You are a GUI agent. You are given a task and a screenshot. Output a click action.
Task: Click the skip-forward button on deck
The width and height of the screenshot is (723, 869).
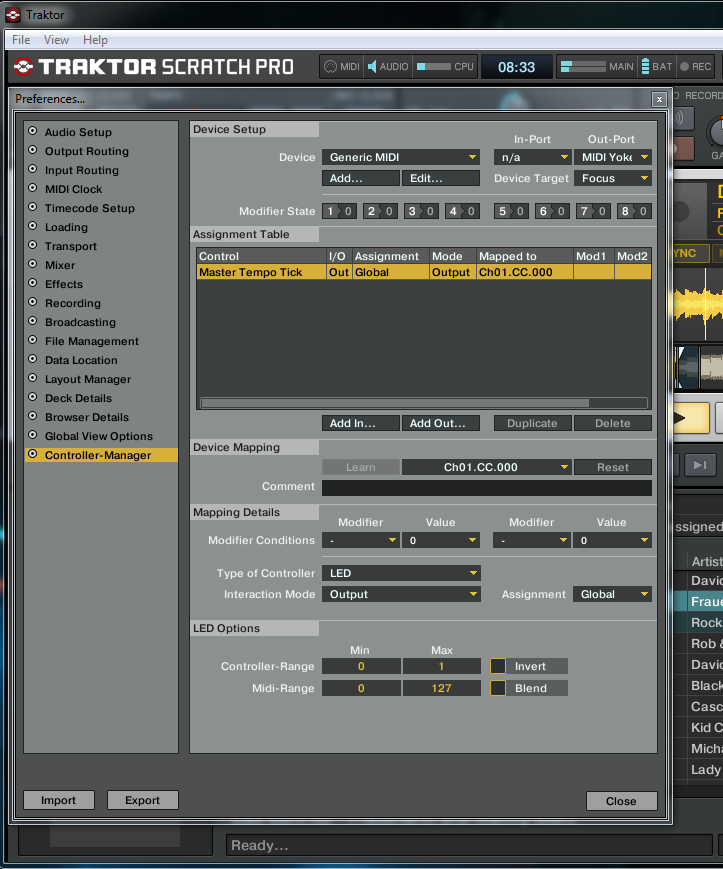coord(700,464)
